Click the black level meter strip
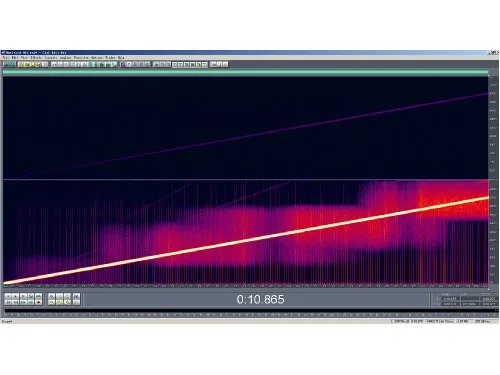This screenshot has height=375, width=500. tap(252, 311)
